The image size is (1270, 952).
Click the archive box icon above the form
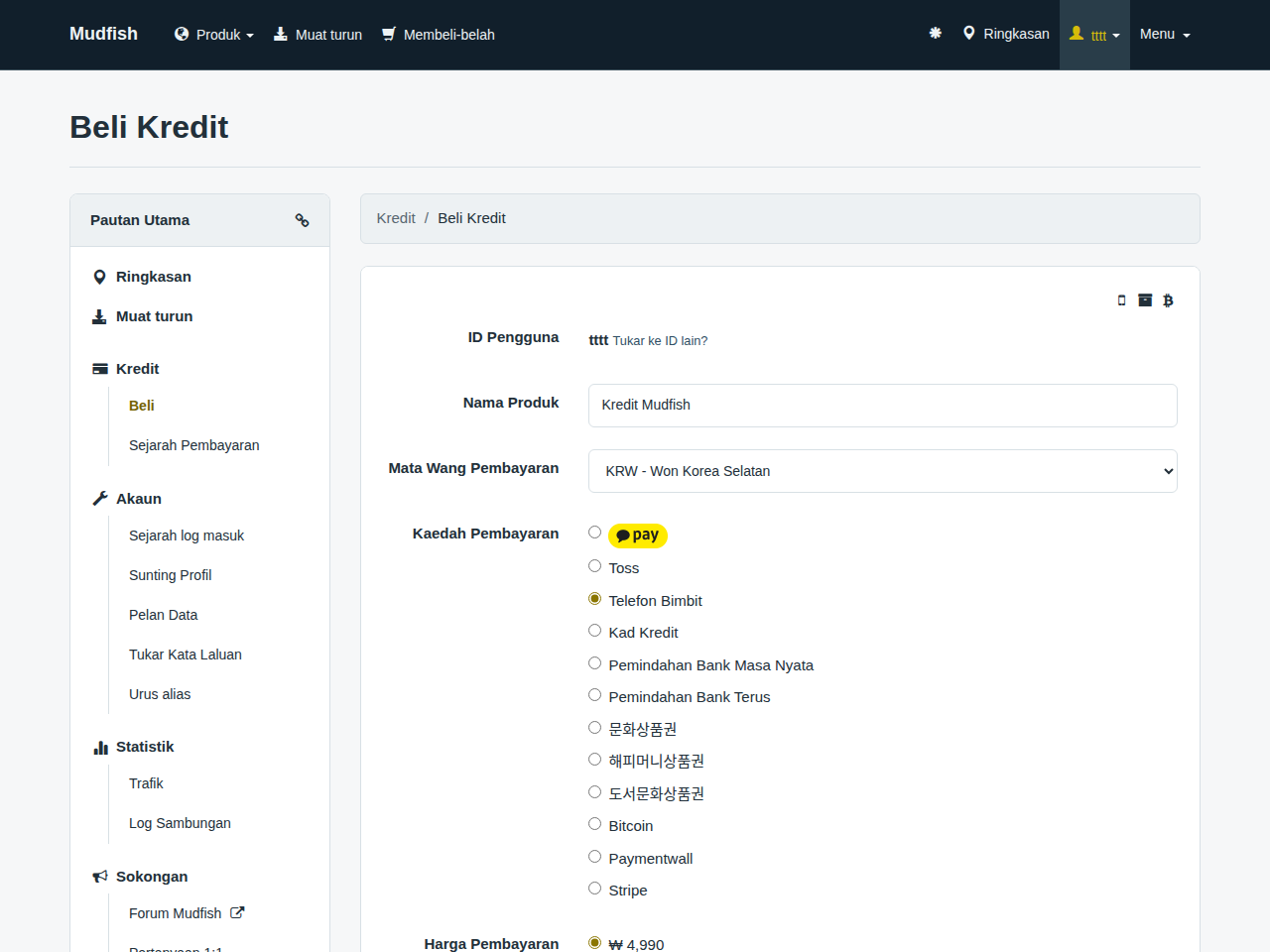click(x=1145, y=300)
